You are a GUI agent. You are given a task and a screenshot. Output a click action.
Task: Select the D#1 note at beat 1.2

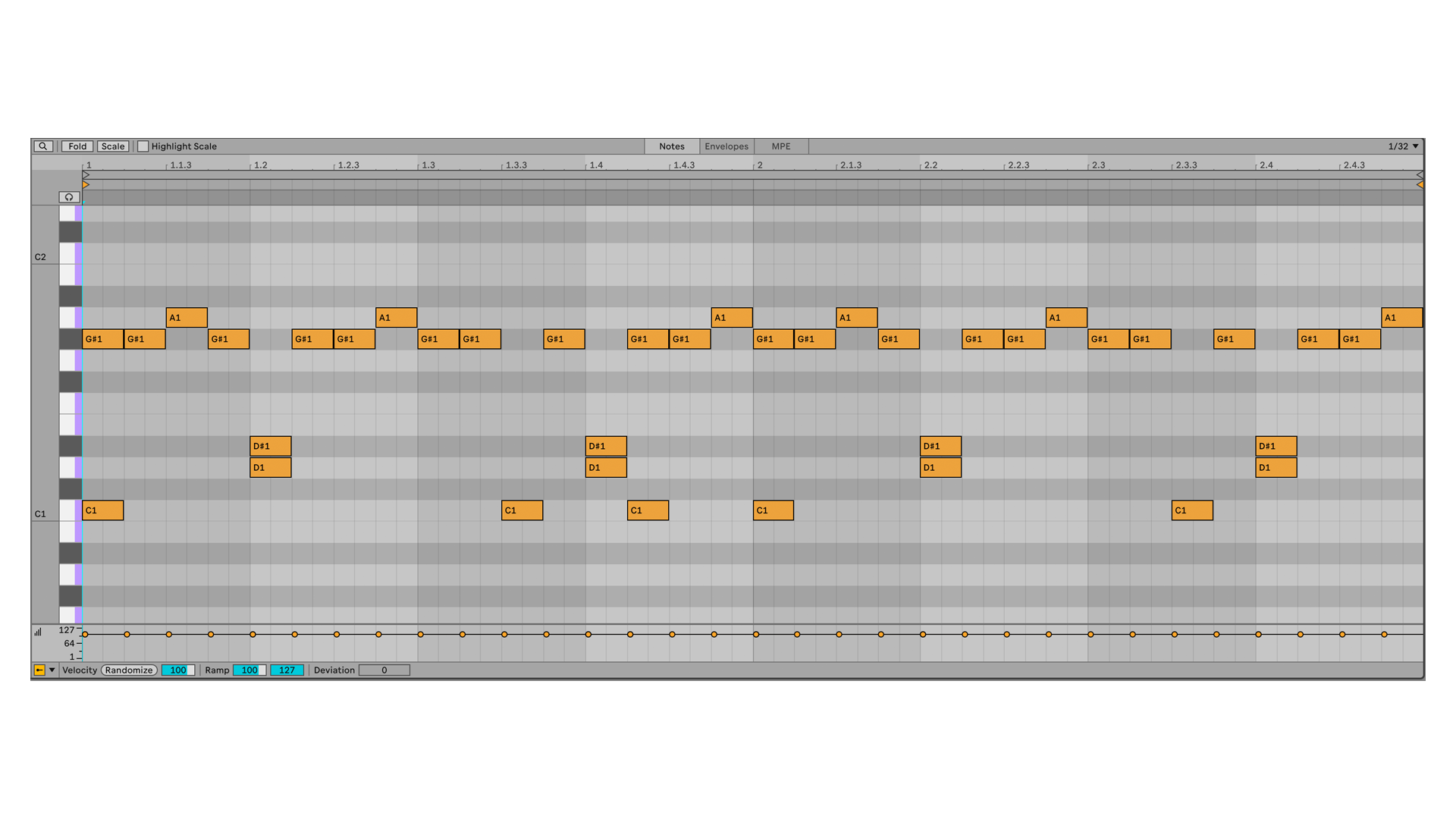[271, 446]
